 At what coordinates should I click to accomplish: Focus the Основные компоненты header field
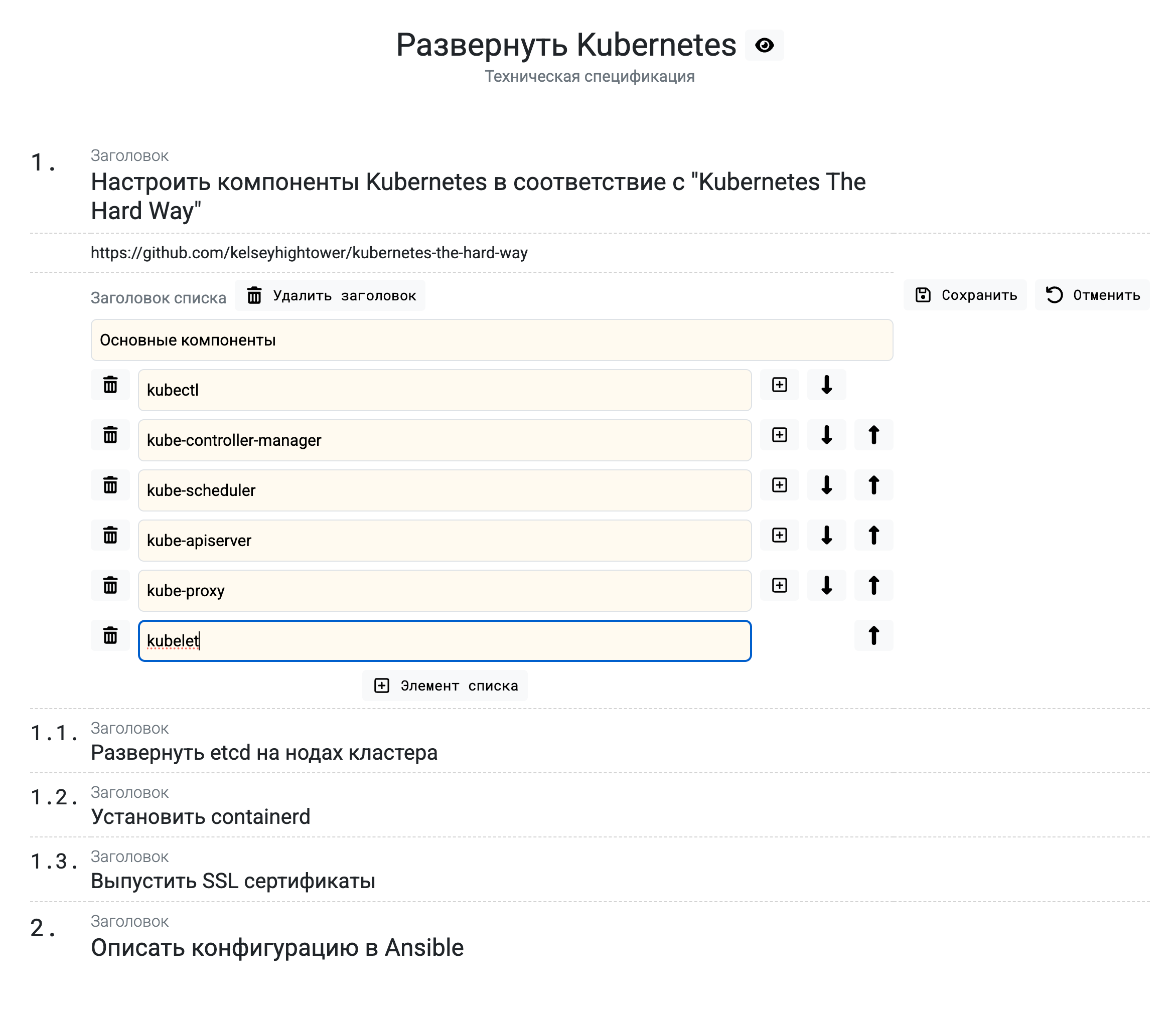tap(492, 340)
